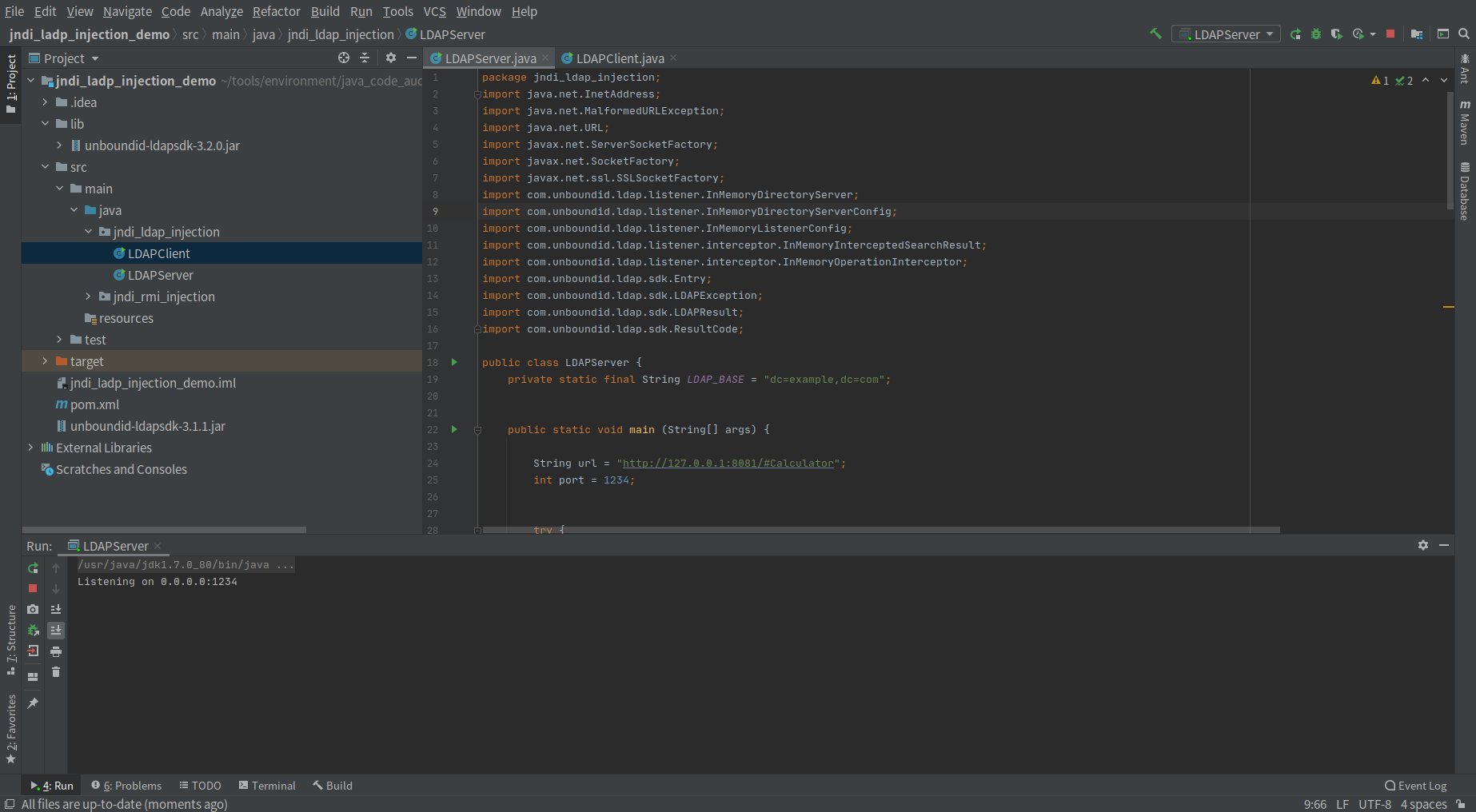Click the Profiler run icon

[1358, 34]
